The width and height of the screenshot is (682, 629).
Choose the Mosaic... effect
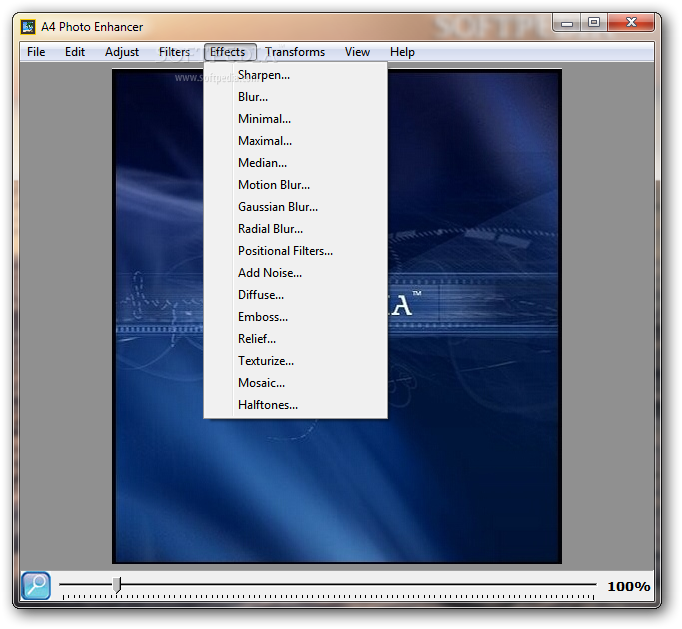295,383
